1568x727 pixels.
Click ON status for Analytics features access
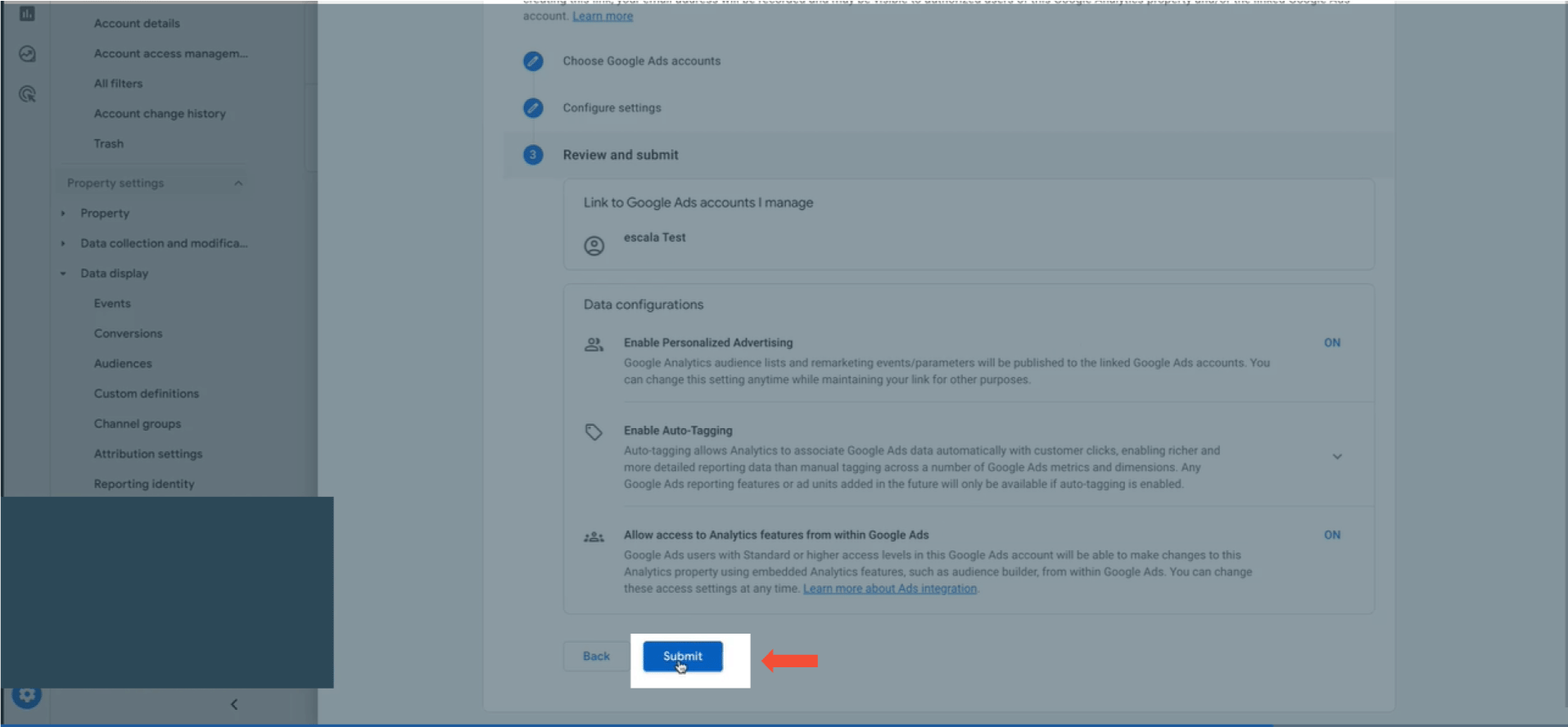pos(1332,535)
